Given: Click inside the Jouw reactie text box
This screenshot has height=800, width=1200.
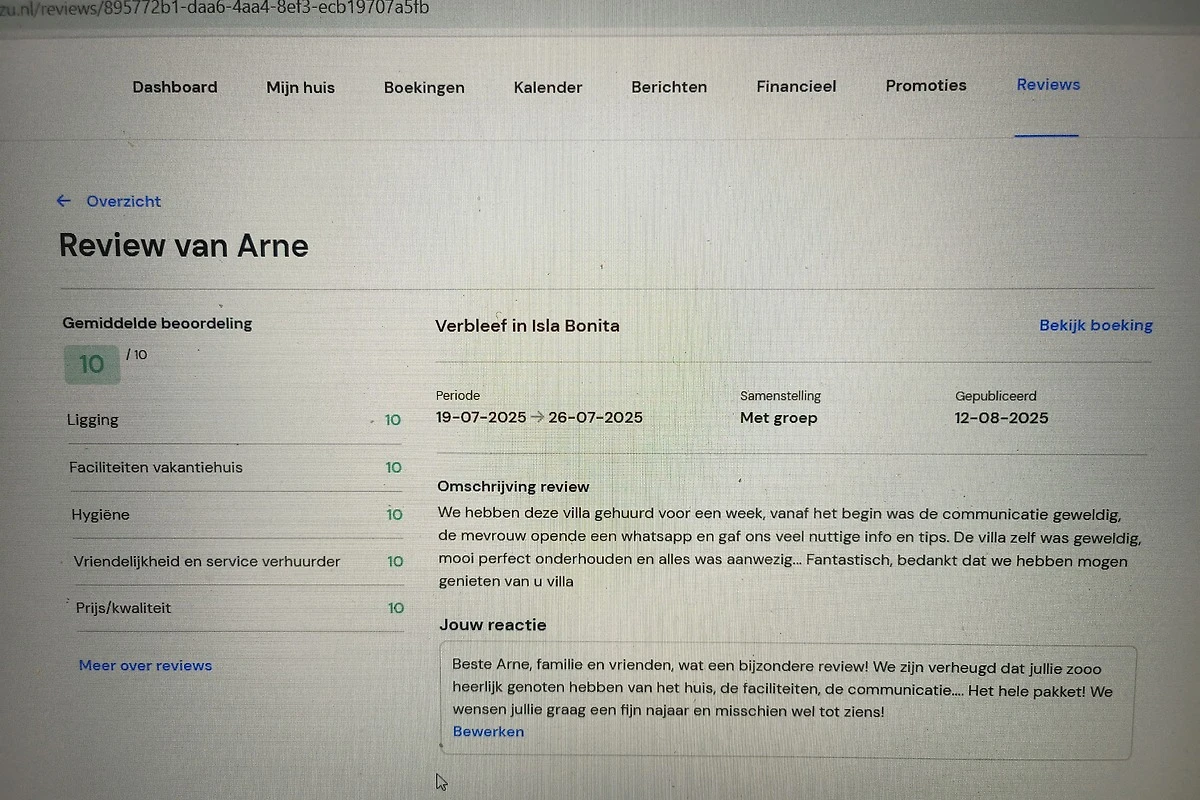Looking at the screenshot, I should (x=786, y=690).
